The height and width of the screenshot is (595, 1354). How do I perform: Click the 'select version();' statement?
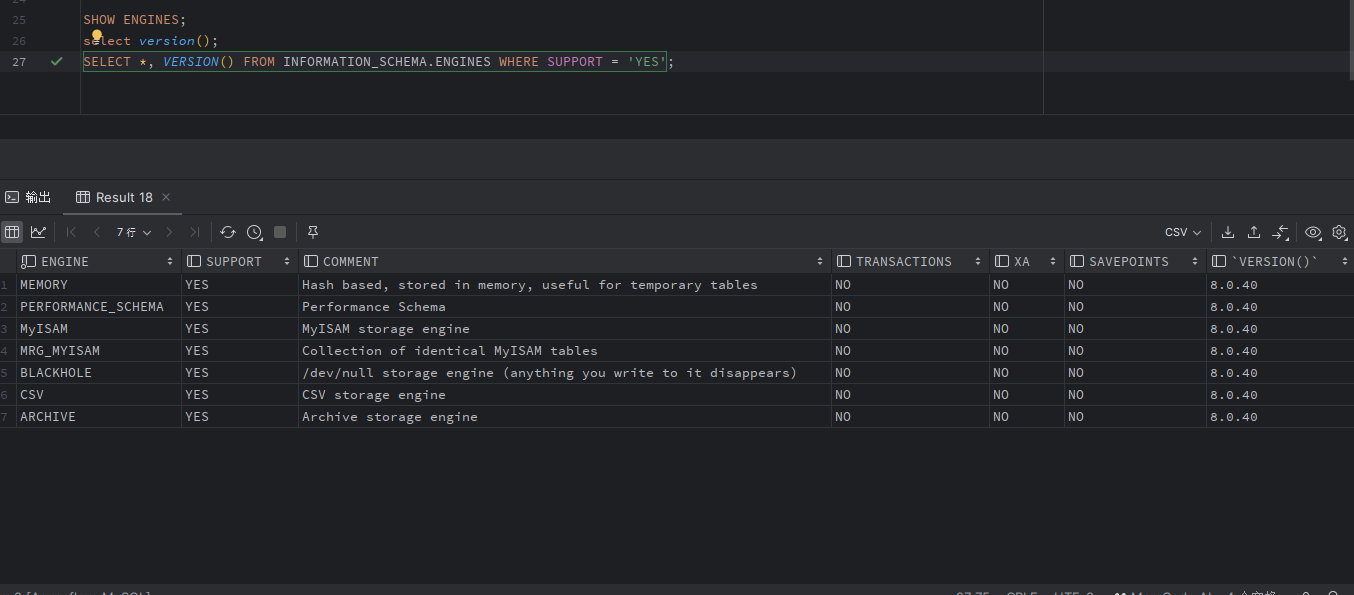pos(151,41)
